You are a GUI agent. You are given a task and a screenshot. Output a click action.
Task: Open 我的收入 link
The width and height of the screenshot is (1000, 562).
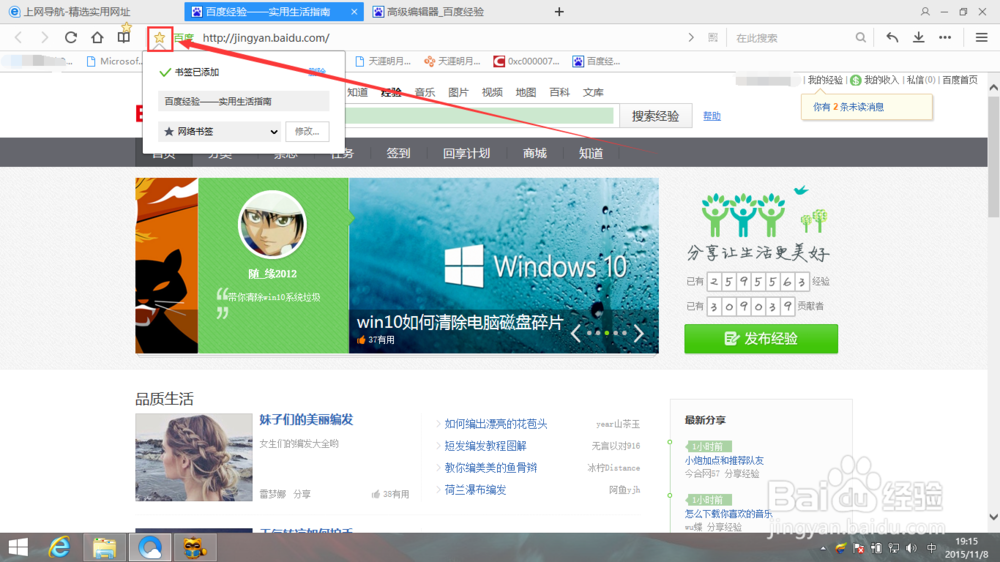(880, 80)
